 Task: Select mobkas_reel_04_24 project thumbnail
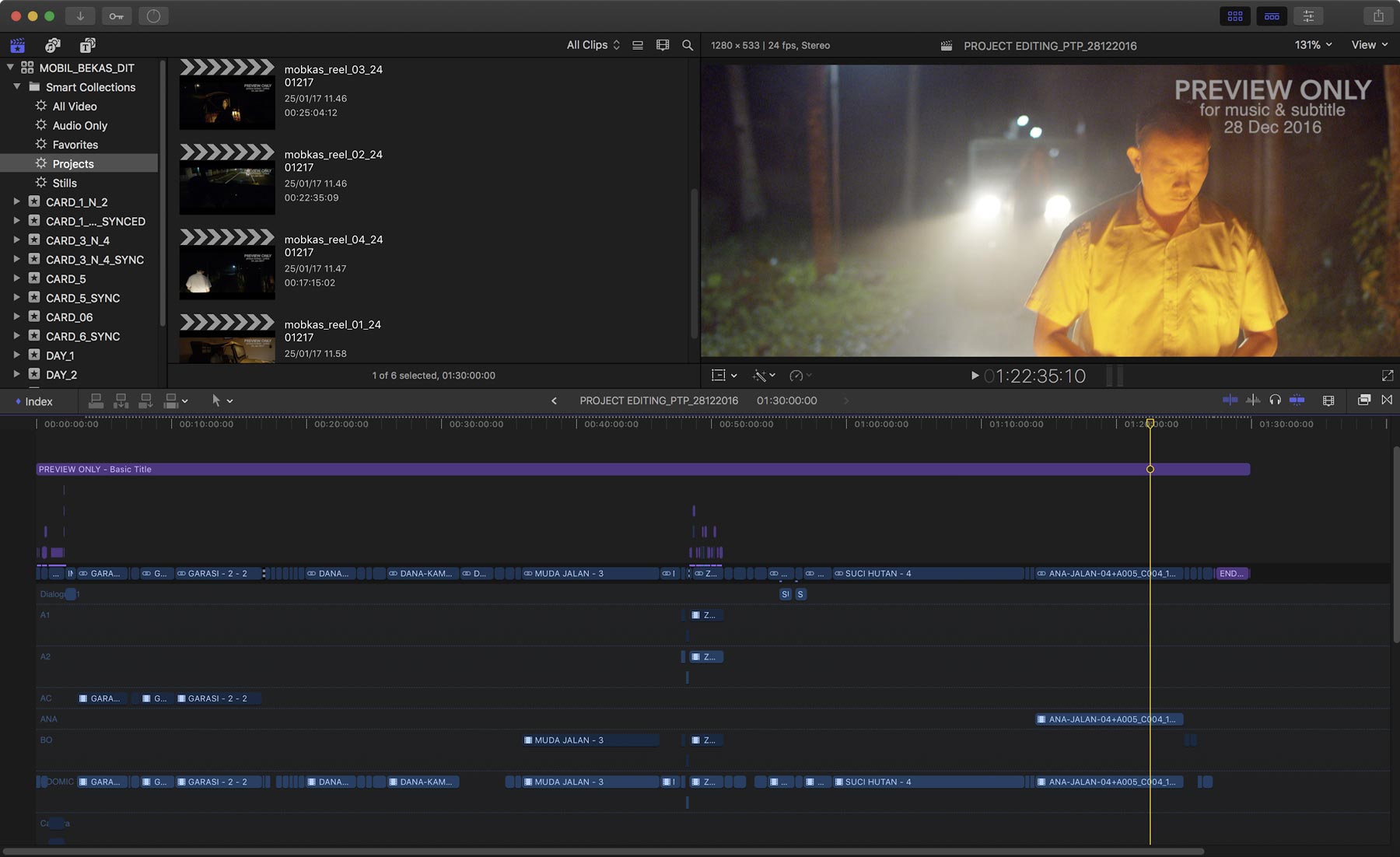(227, 264)
